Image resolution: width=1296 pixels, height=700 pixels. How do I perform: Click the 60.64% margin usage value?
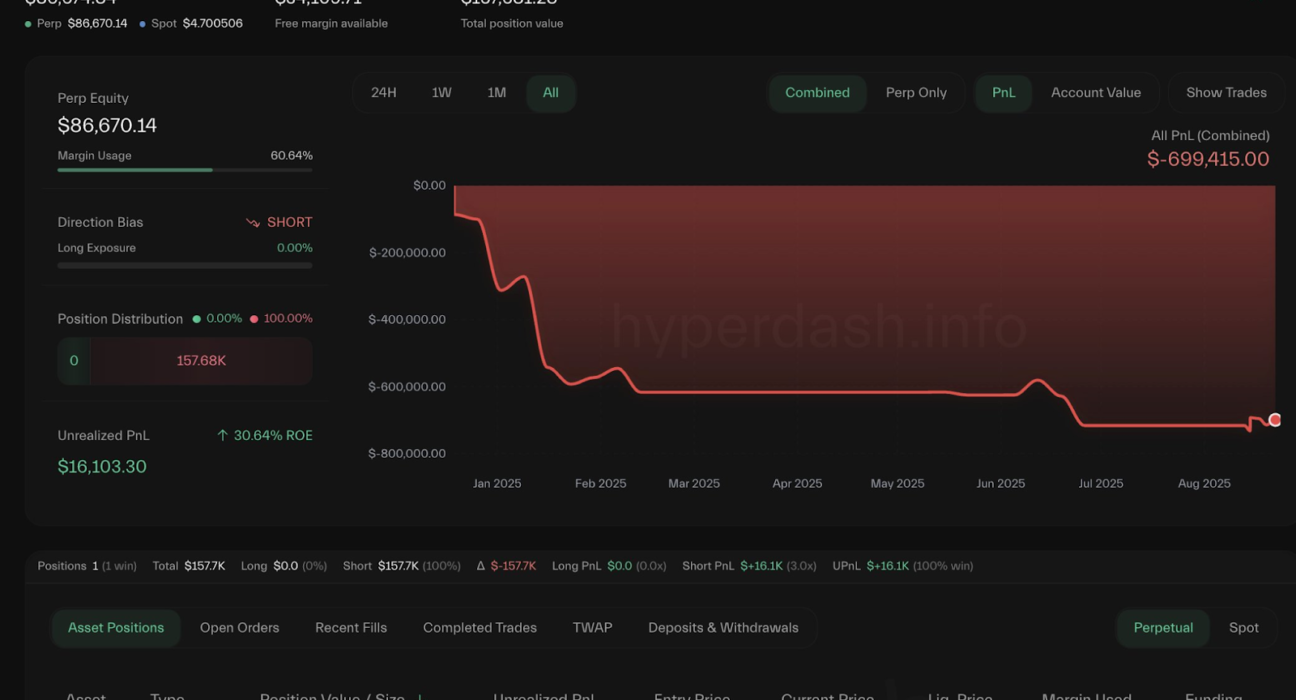(x=291, y=156)
